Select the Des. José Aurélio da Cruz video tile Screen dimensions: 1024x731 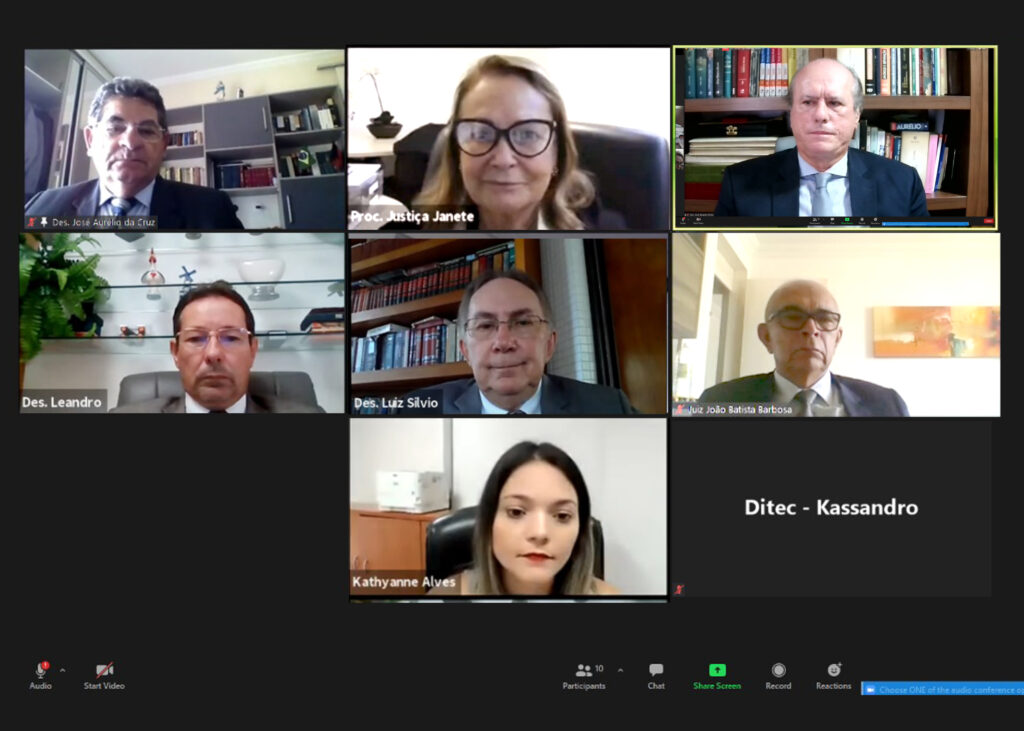pyautogui.click(x=184, y=139)
